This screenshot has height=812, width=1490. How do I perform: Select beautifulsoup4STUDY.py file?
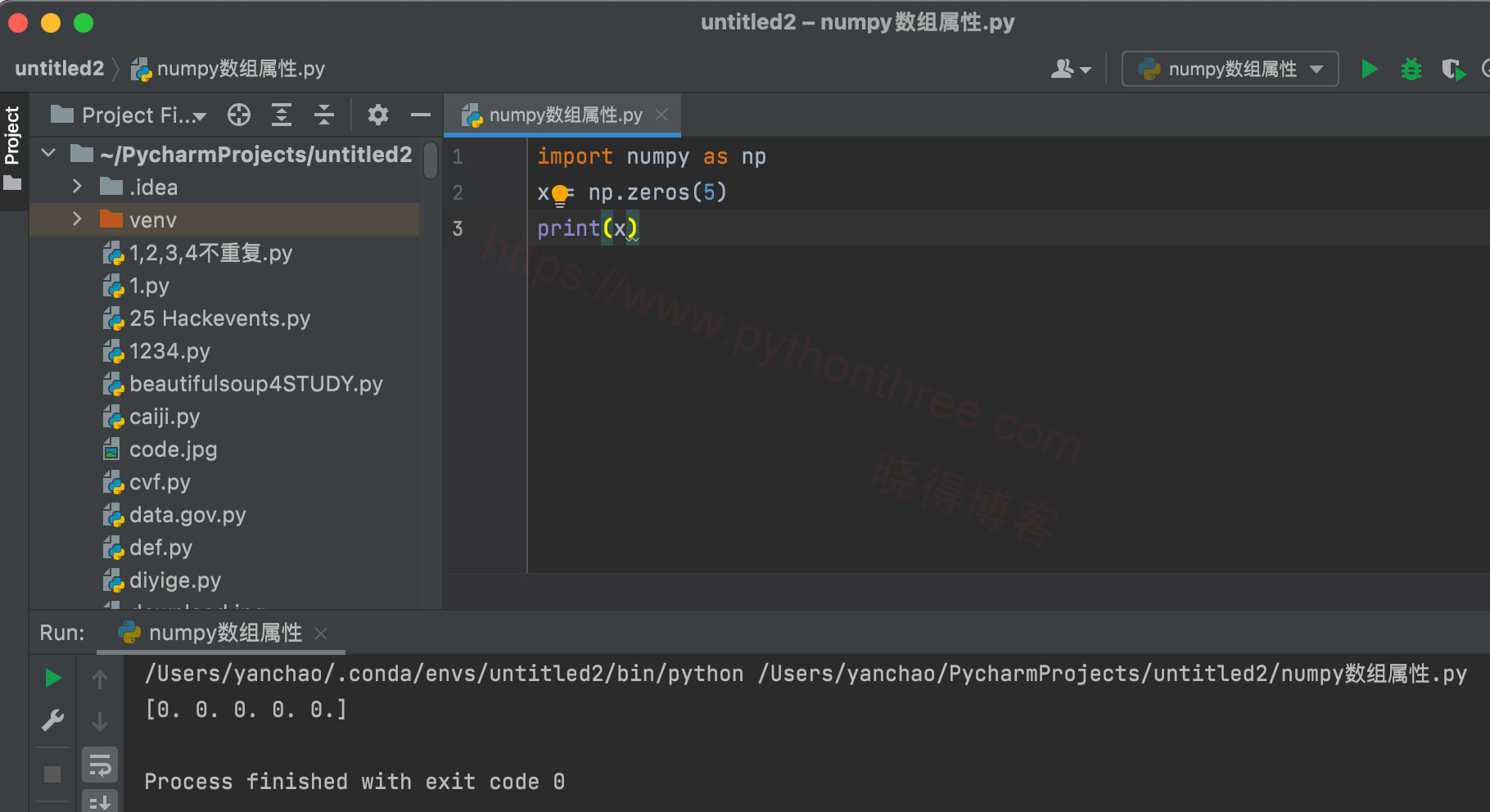click(255, 384)
